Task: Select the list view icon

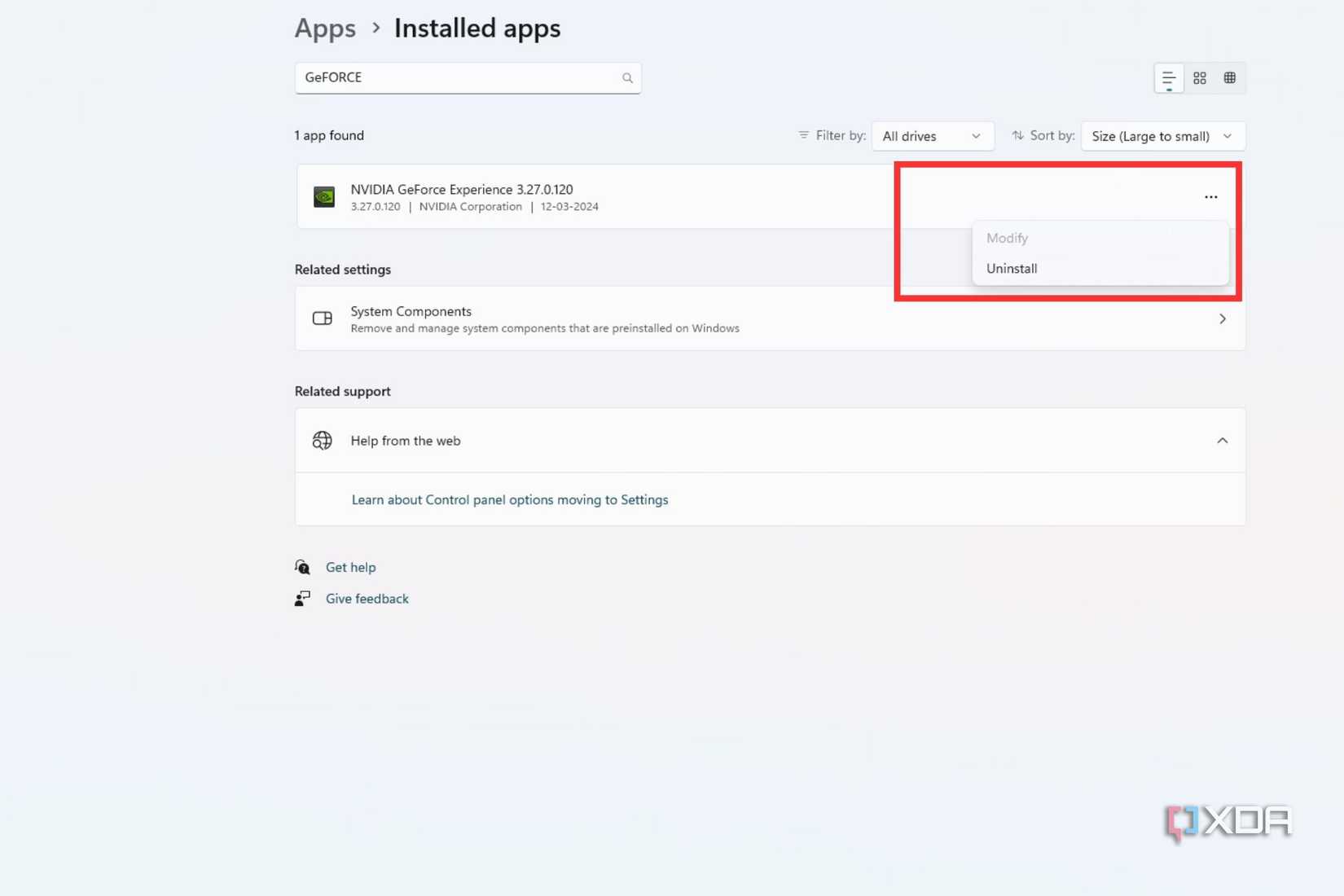Action: [1168, 77]
